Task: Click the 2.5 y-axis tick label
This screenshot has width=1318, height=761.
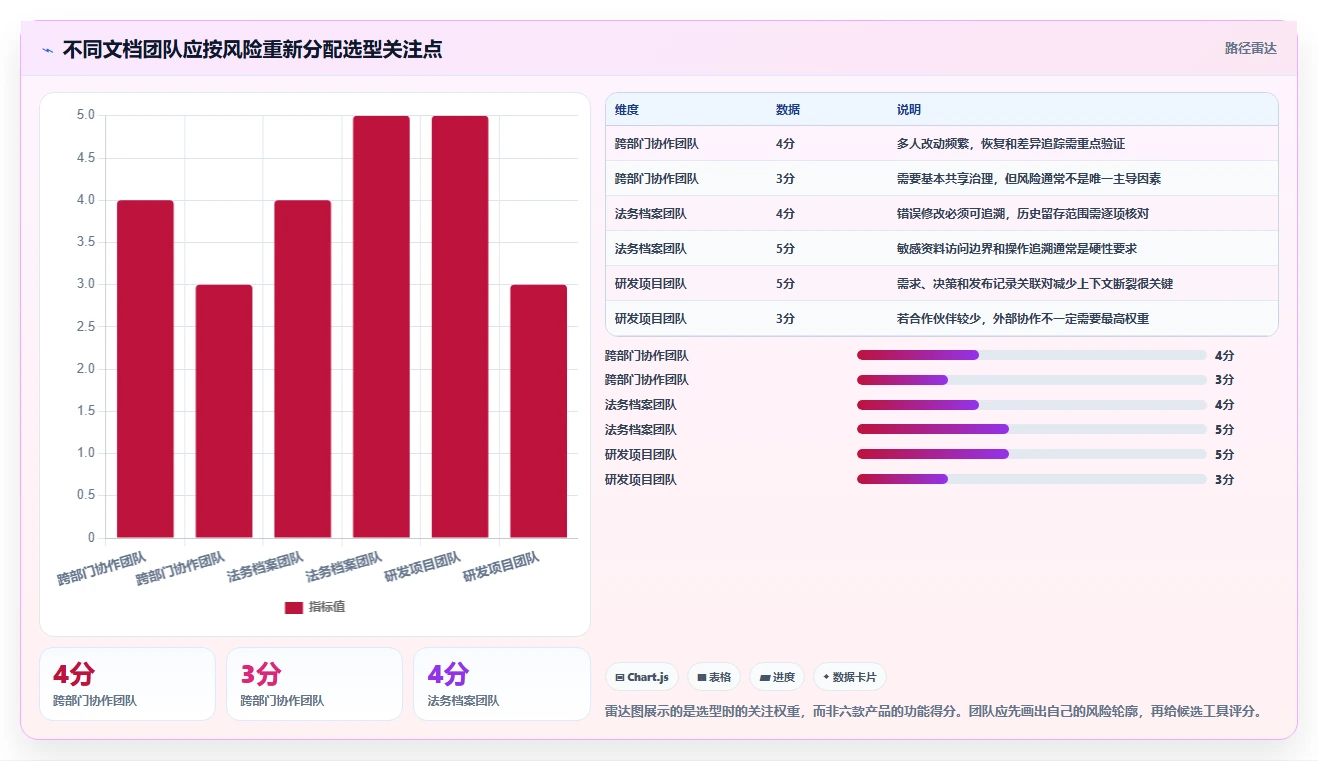Action: (x=86, y=327)
